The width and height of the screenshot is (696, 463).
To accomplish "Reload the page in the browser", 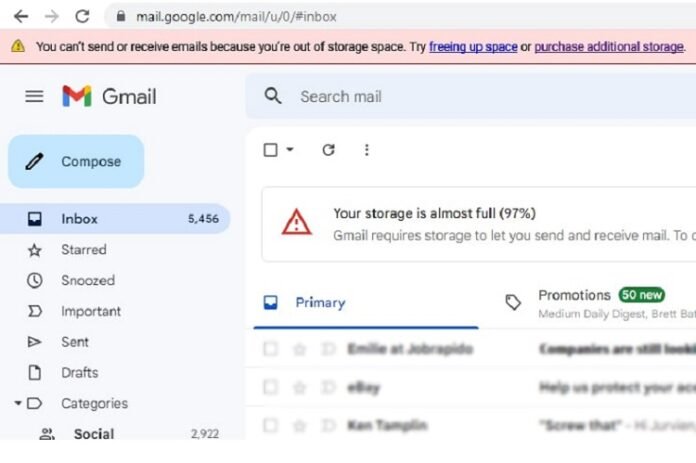I will click(82, 16).
